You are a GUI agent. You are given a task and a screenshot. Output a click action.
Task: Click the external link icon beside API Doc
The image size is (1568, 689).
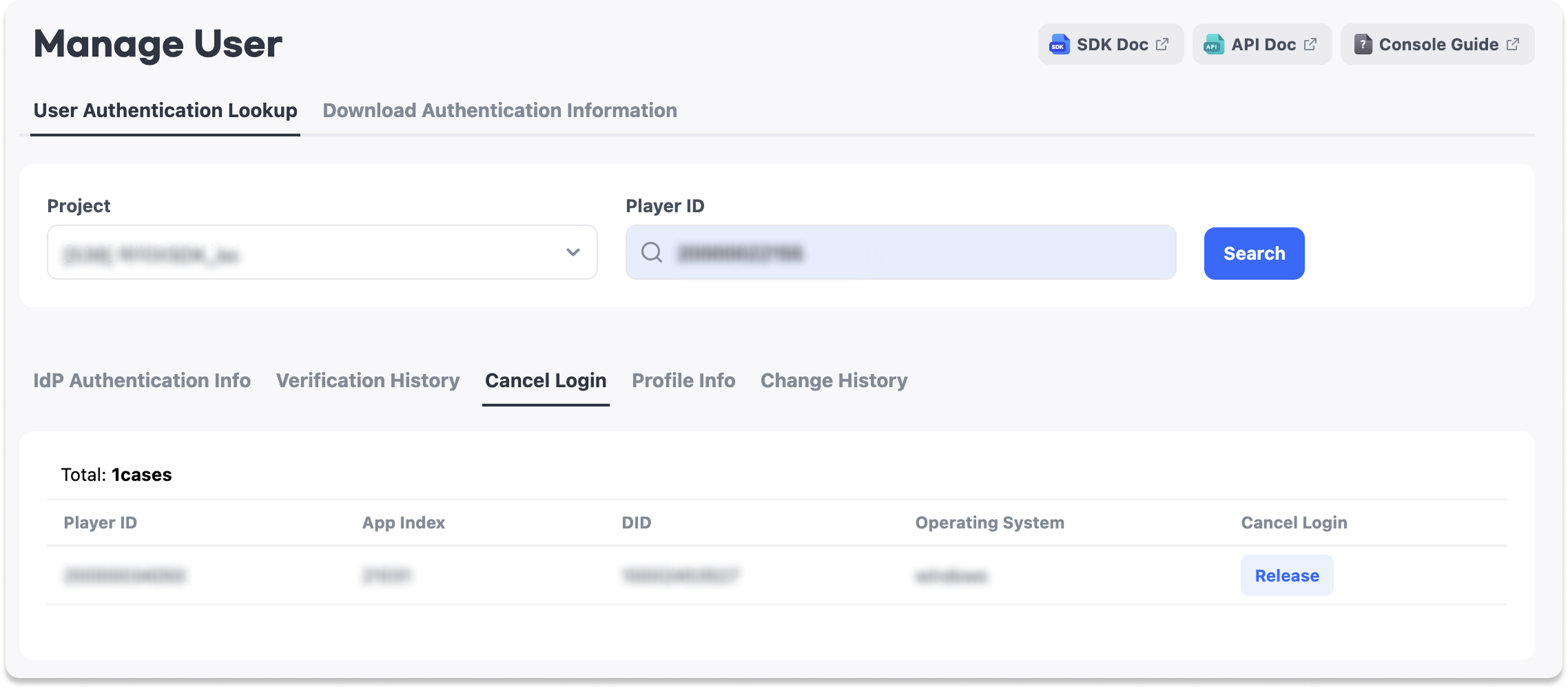[1310, 44]
